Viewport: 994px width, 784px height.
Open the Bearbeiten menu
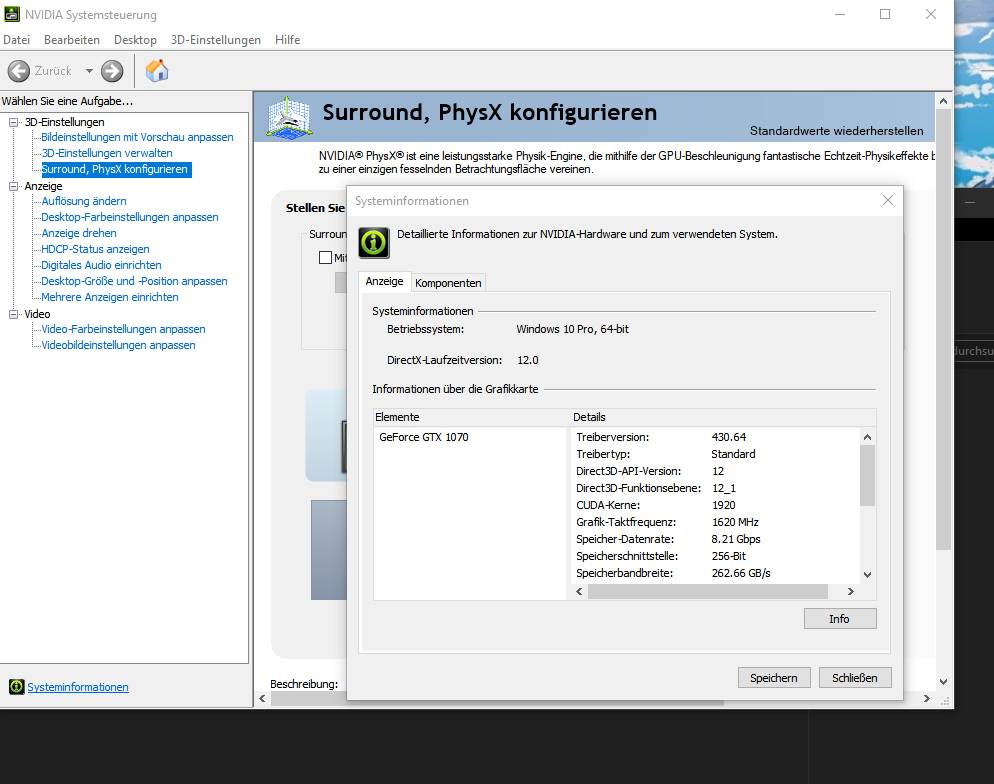click(72, 39)
